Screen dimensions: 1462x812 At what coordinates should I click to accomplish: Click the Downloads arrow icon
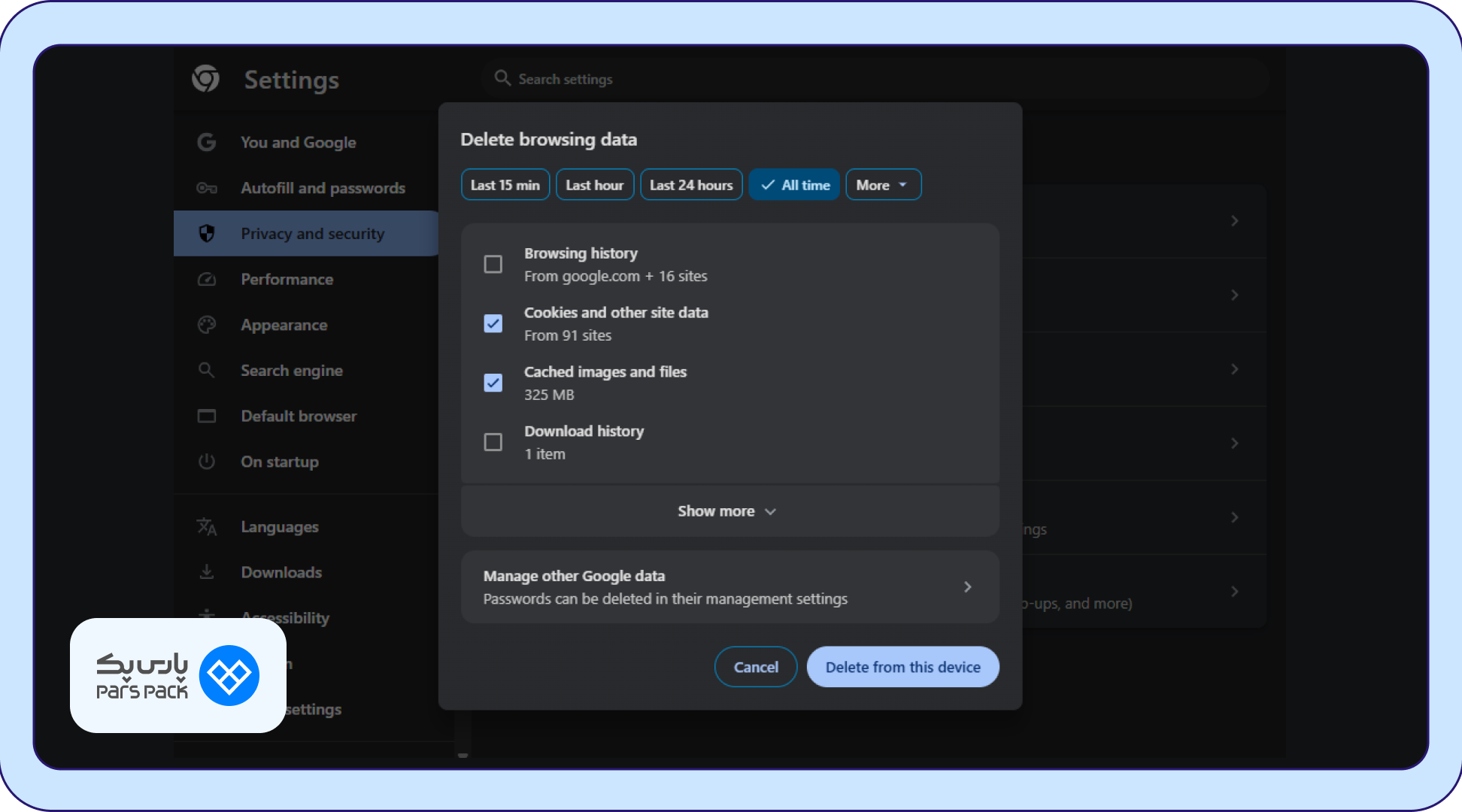207,572
